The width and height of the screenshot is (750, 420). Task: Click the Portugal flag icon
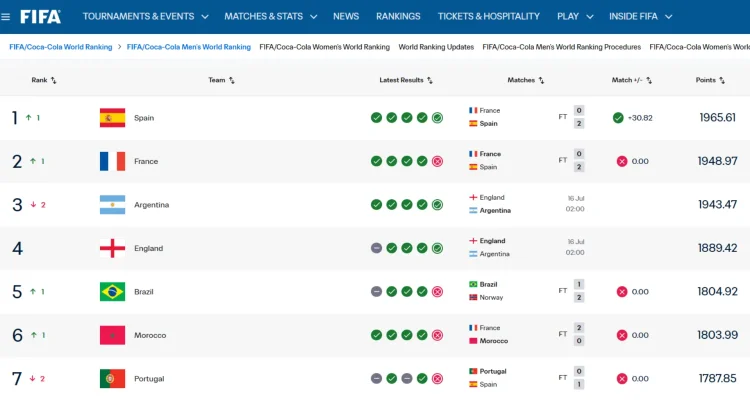pos(112,378)
